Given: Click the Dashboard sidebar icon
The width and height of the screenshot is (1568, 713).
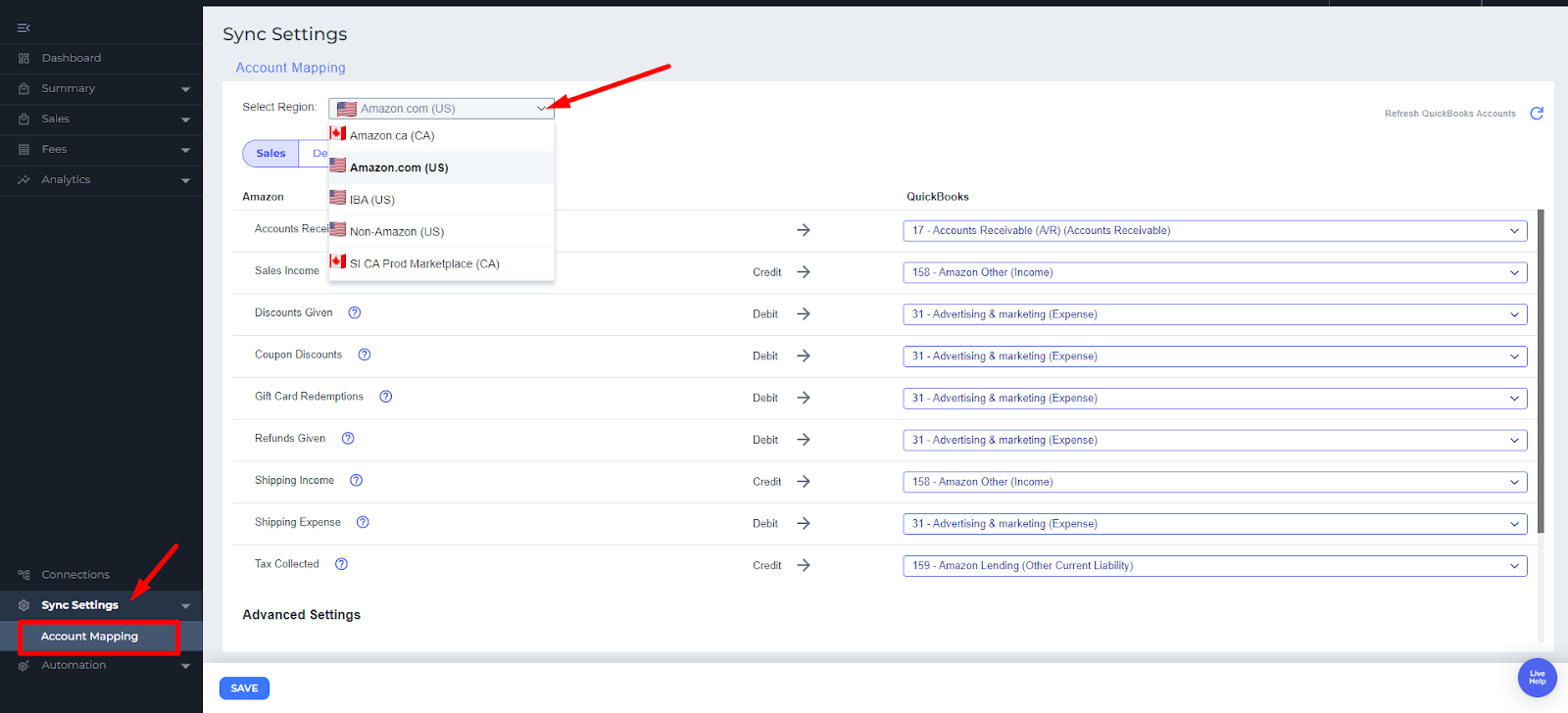Looking at the screenshot, I should [24, 59].
